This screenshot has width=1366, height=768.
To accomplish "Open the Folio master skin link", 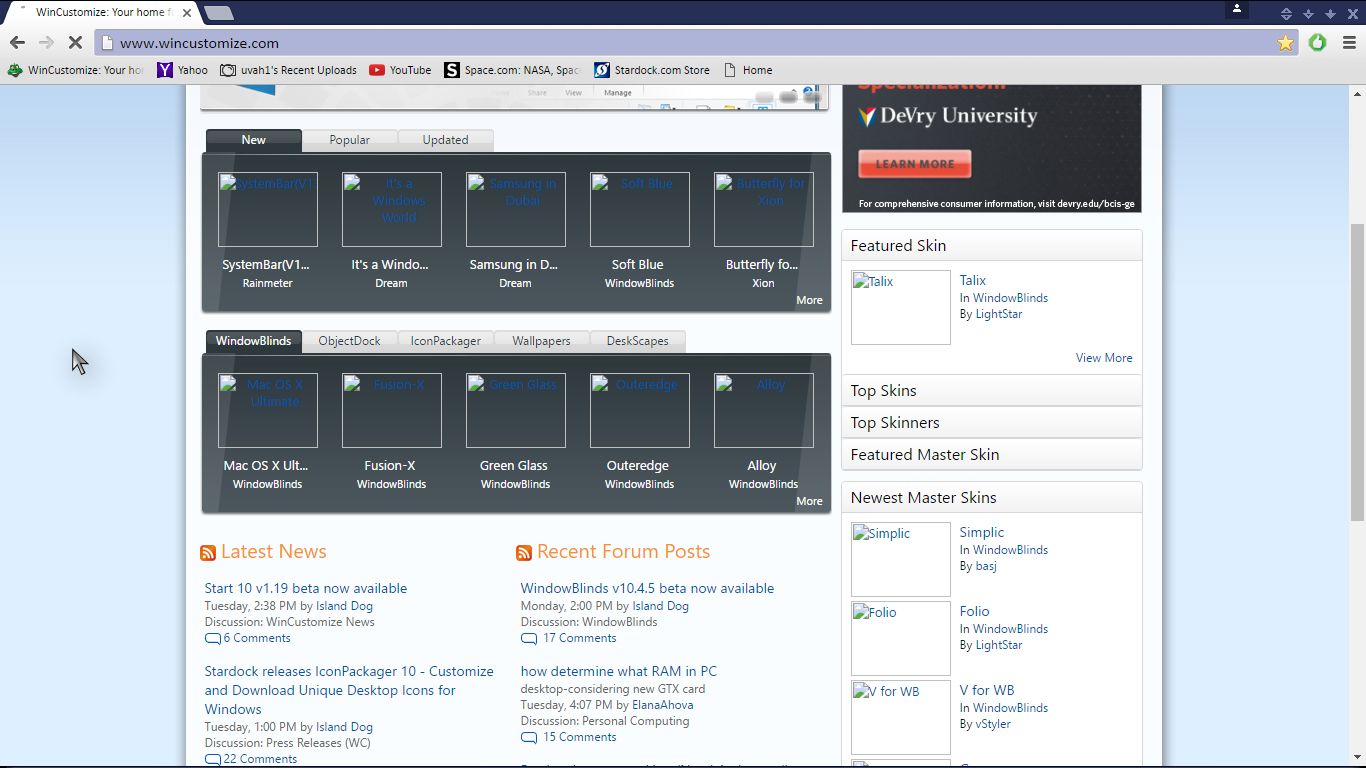I will (974, 612).
